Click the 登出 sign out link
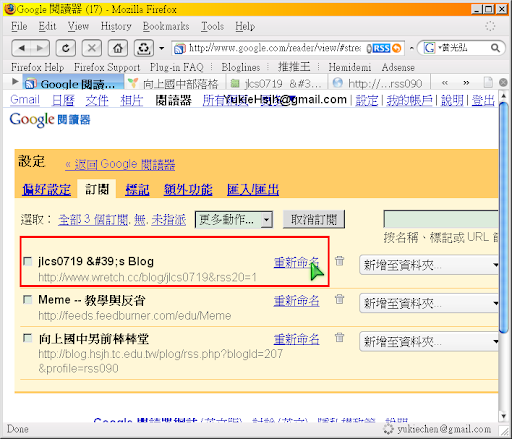Viewport: 512px width, 439px height. click(483, 100)
